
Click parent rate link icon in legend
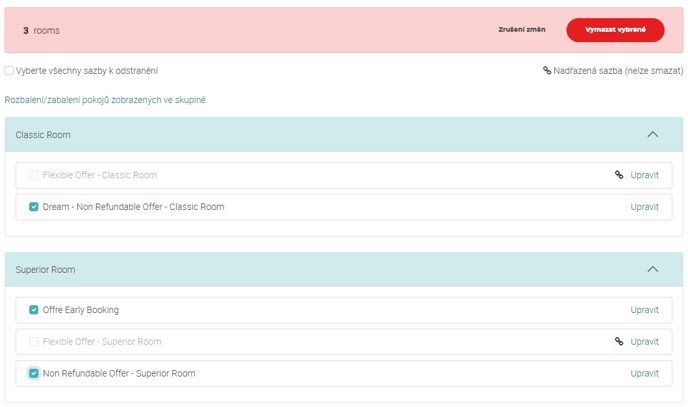tap(547, 71)
